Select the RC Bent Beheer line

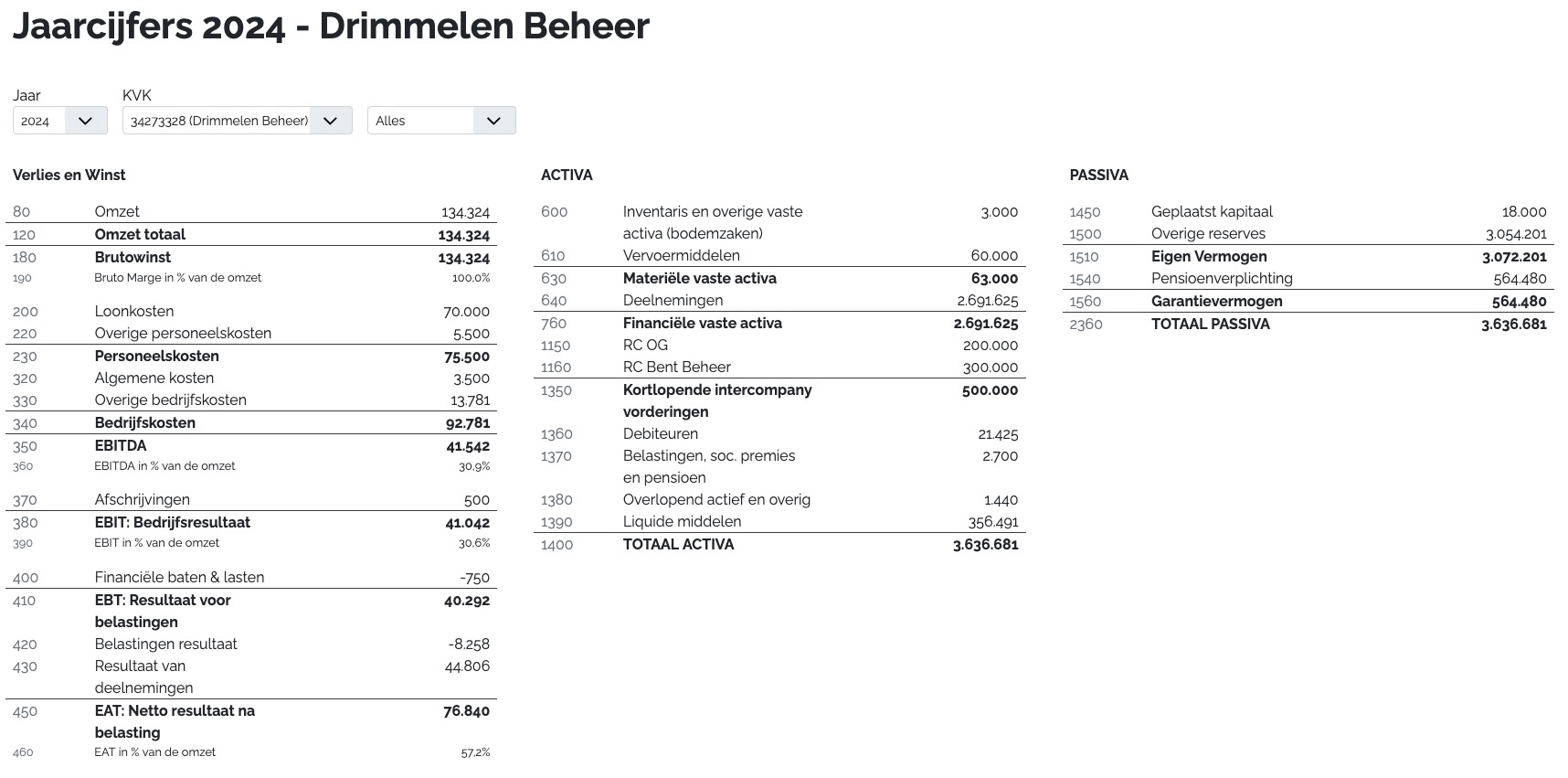(x=677, y=367)
